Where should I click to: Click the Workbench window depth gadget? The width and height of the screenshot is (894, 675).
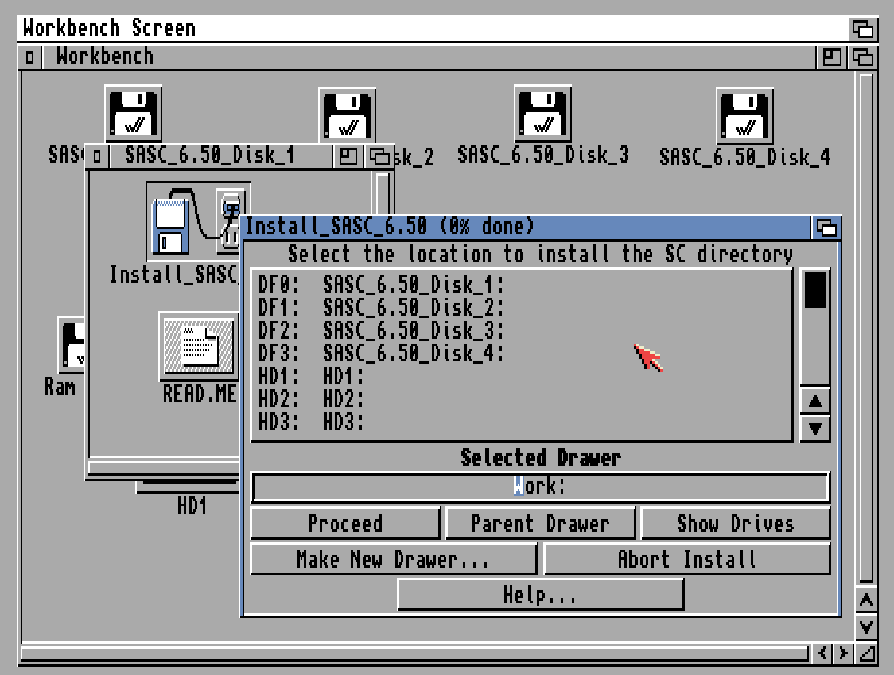pos(862,57)
